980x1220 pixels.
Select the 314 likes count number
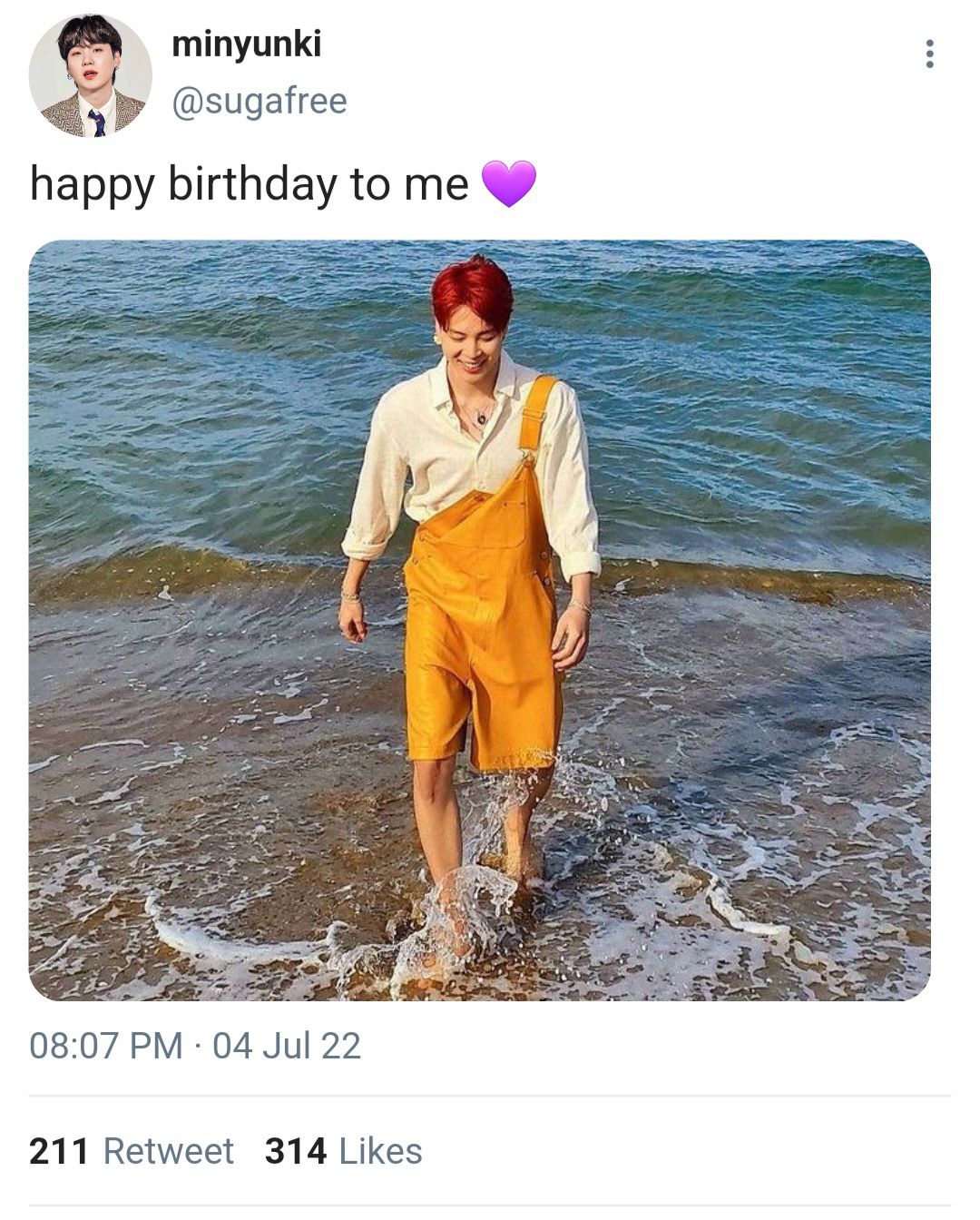(x=296, y=1151)
